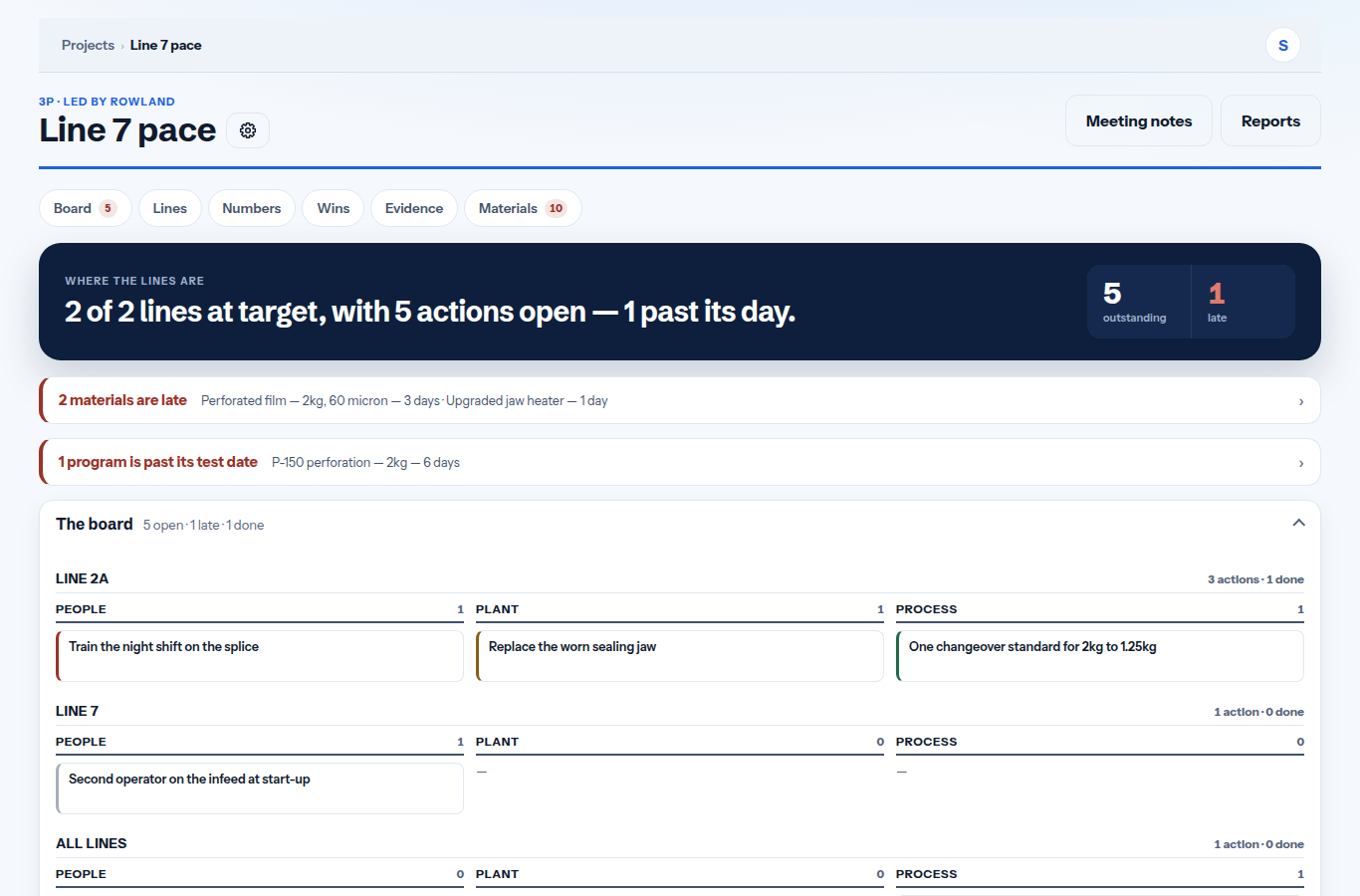
Task: Switch to the Lines tab
Action: (x=169, y=208)
